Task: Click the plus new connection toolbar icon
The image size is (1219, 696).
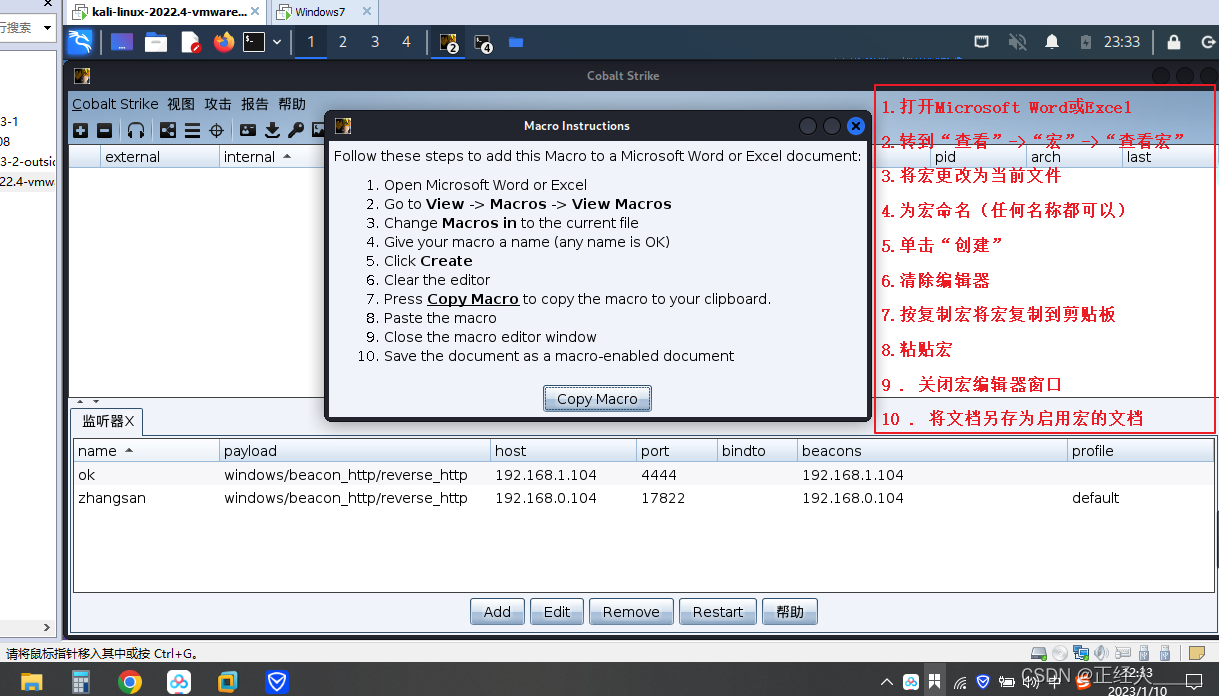Action: click(x=81, y=130)
